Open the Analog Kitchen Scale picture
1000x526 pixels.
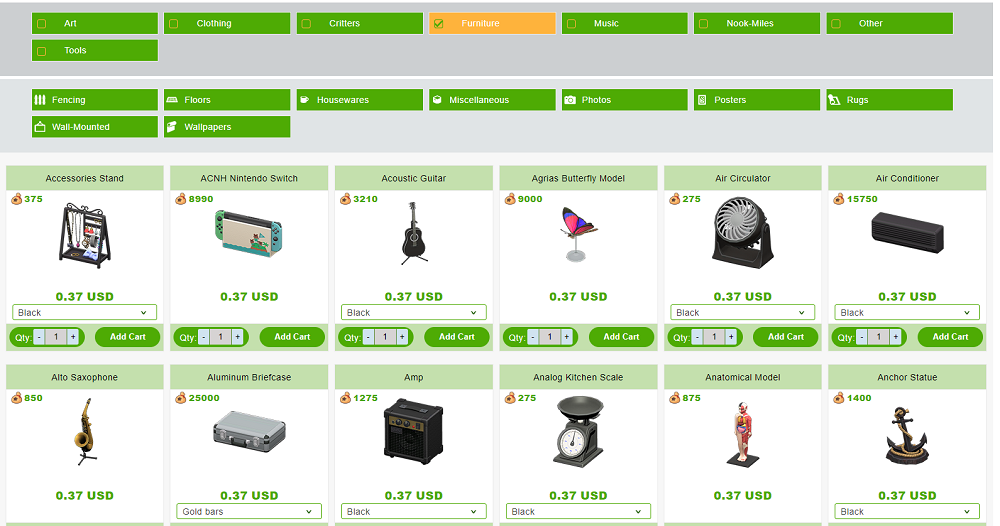(578, 432)
